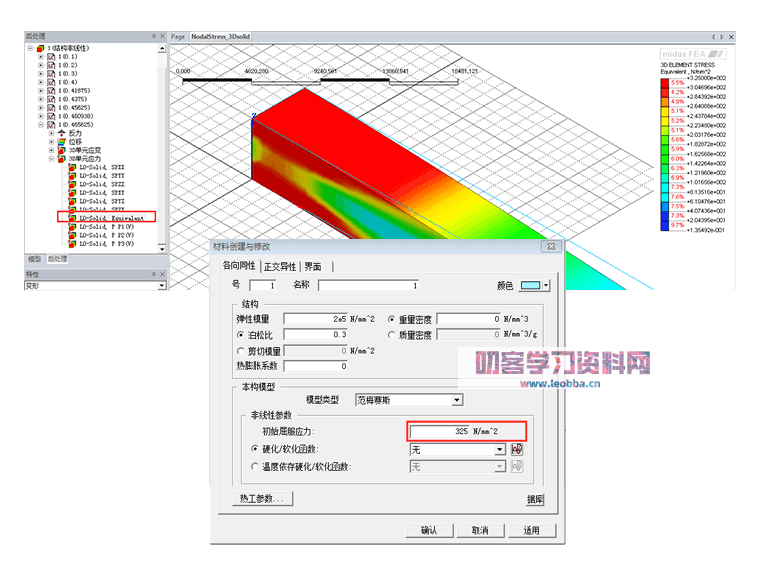The width and height of the screenshot is (760, 577).
Task: Click the 3D单元应变 strain icon
Action: [62, 150]
